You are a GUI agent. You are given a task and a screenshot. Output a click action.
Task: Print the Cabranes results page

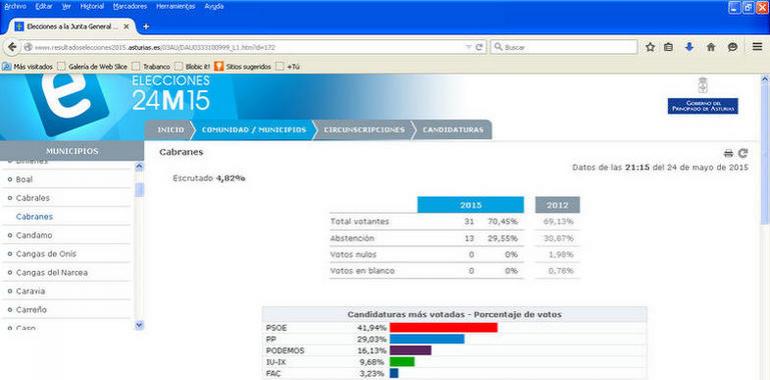728,153
